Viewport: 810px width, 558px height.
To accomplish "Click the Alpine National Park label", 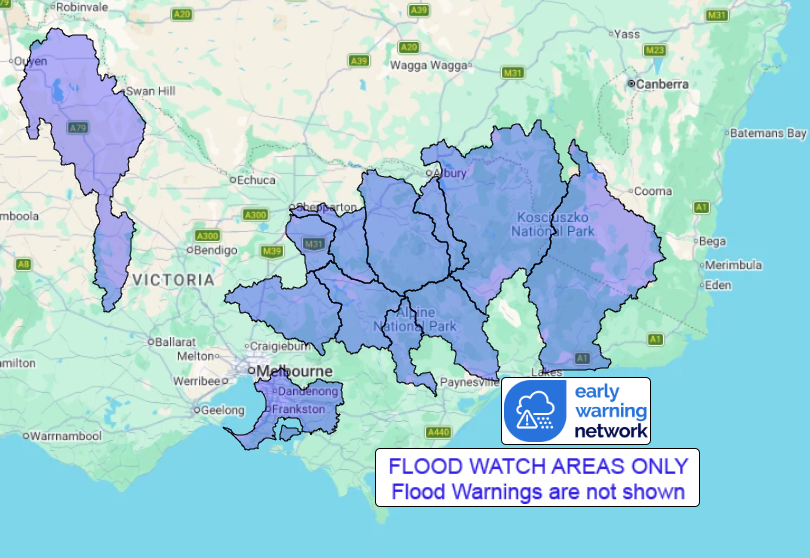I will coord(415,319).
